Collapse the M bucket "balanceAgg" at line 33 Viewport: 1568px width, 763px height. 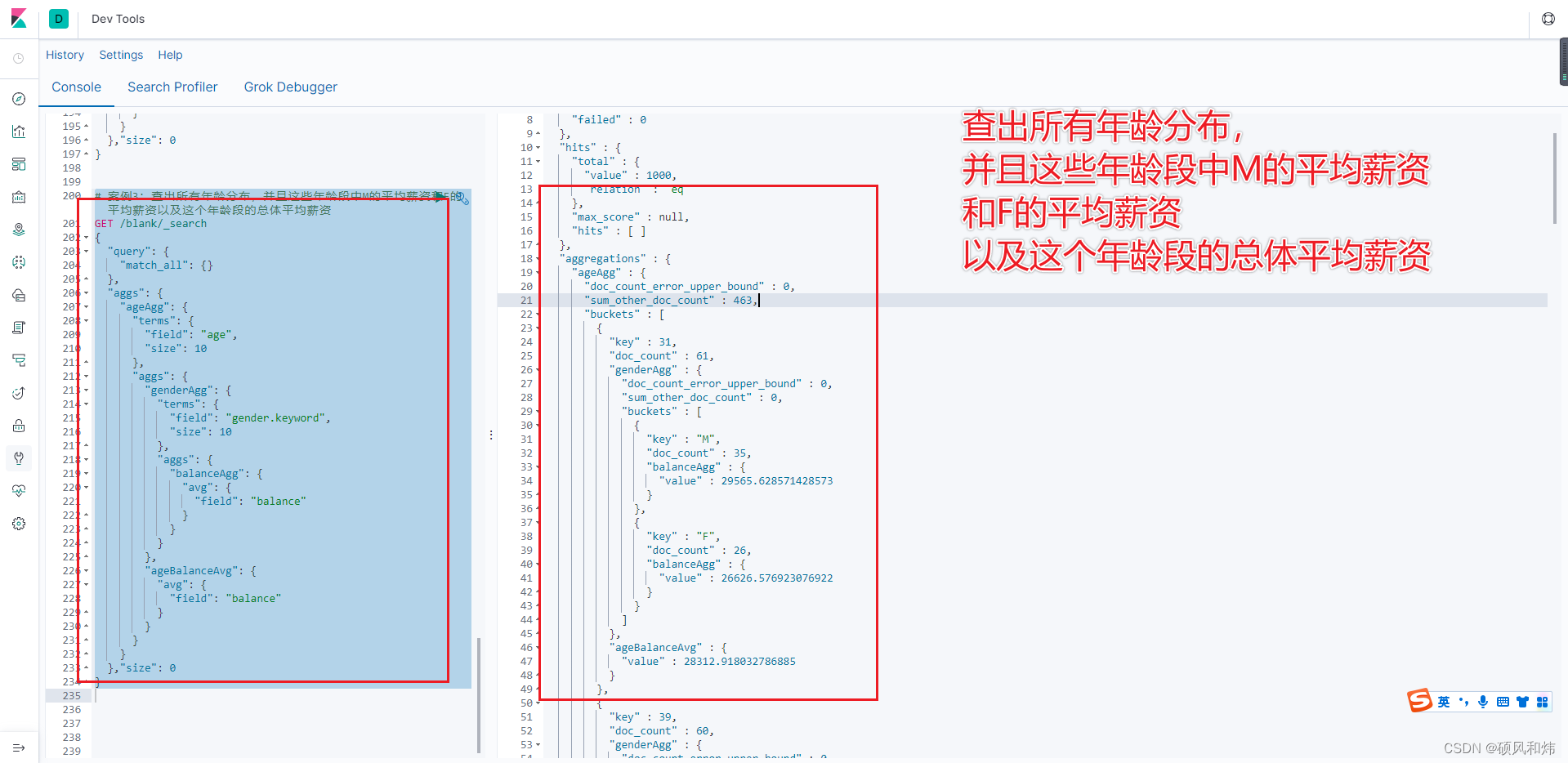pyautogui.click(x=538, y=467)
